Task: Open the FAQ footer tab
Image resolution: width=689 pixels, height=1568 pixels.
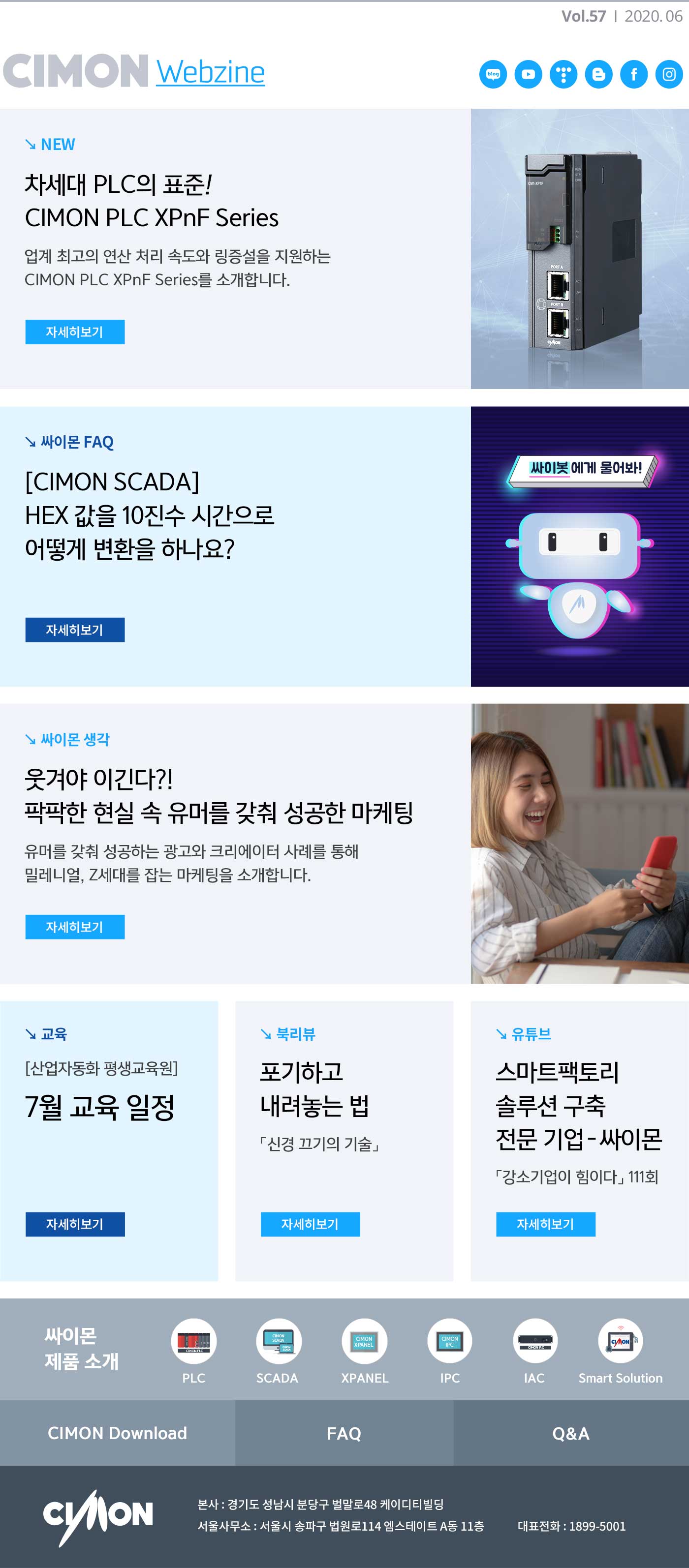Action: point(344,1433)
